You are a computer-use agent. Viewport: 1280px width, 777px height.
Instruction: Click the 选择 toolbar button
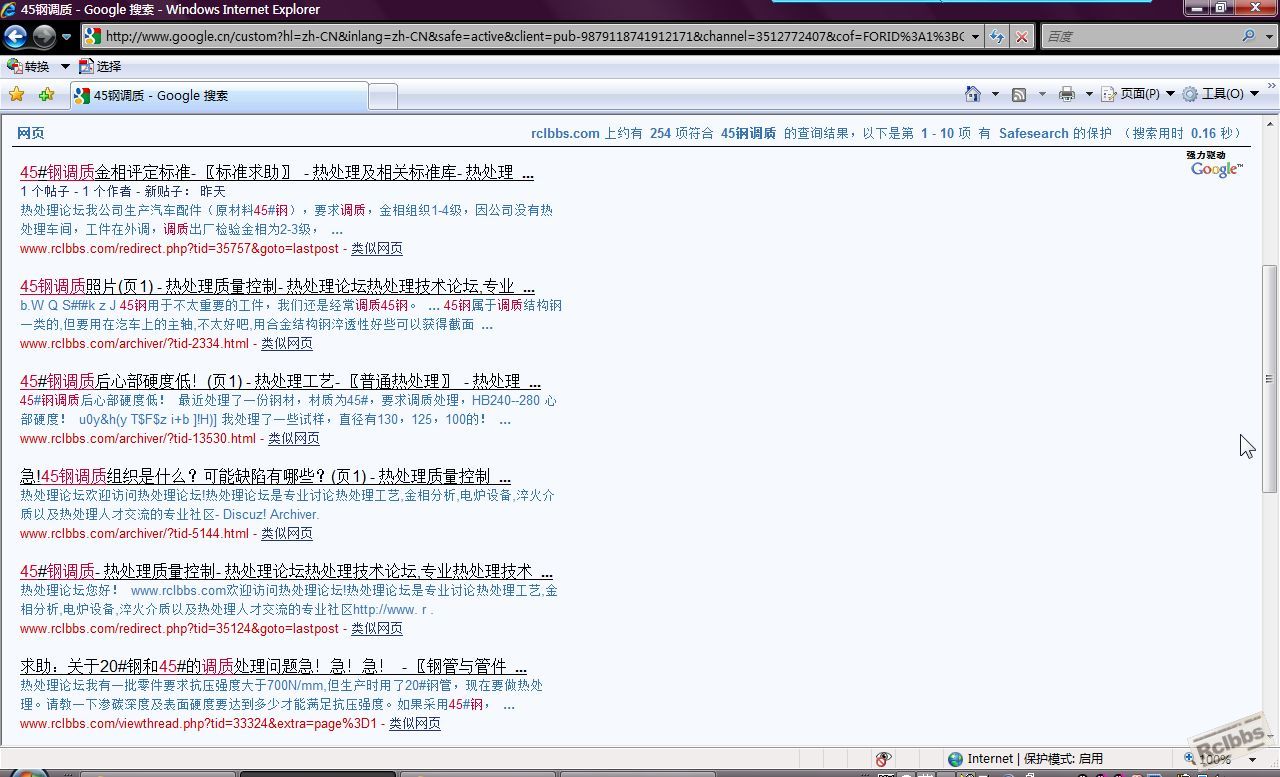(100, 66)
